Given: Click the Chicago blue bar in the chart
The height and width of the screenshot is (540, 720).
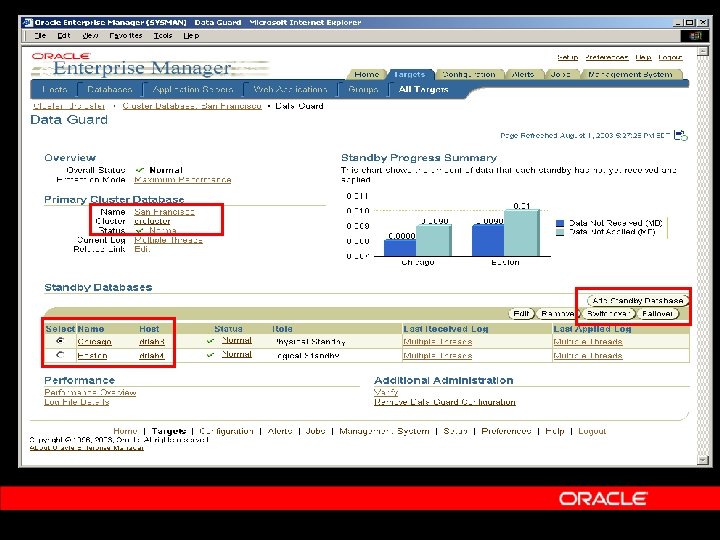Looking at the screenshot, I should pos(400,248).
